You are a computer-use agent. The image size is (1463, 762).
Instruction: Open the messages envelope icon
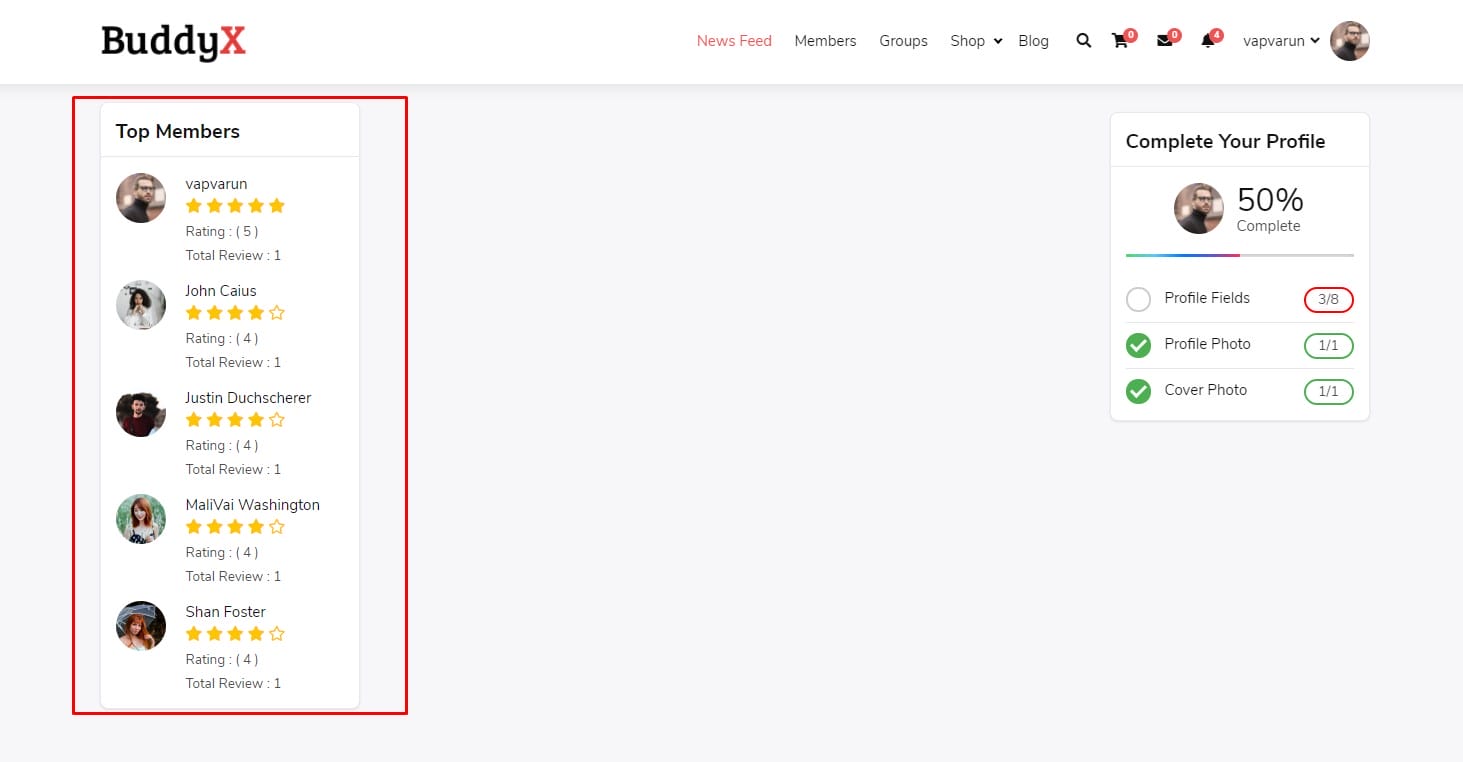point(1164,41)
